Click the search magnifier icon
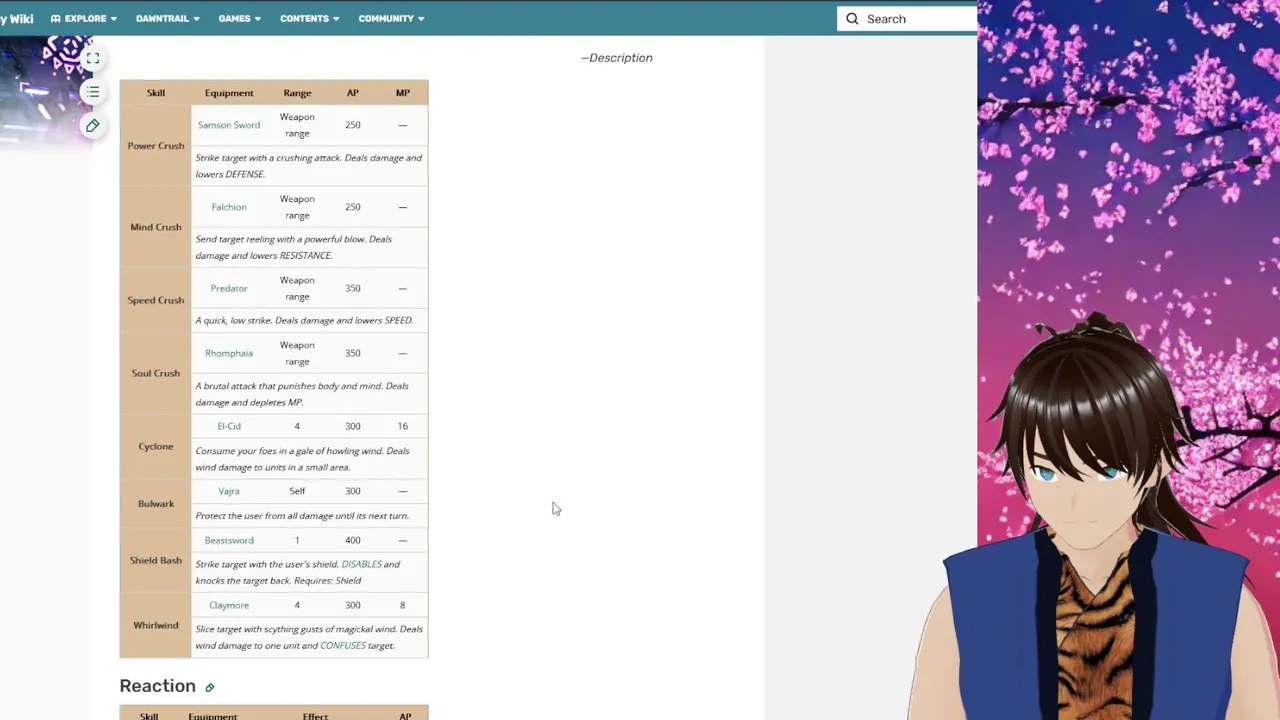 852,19
